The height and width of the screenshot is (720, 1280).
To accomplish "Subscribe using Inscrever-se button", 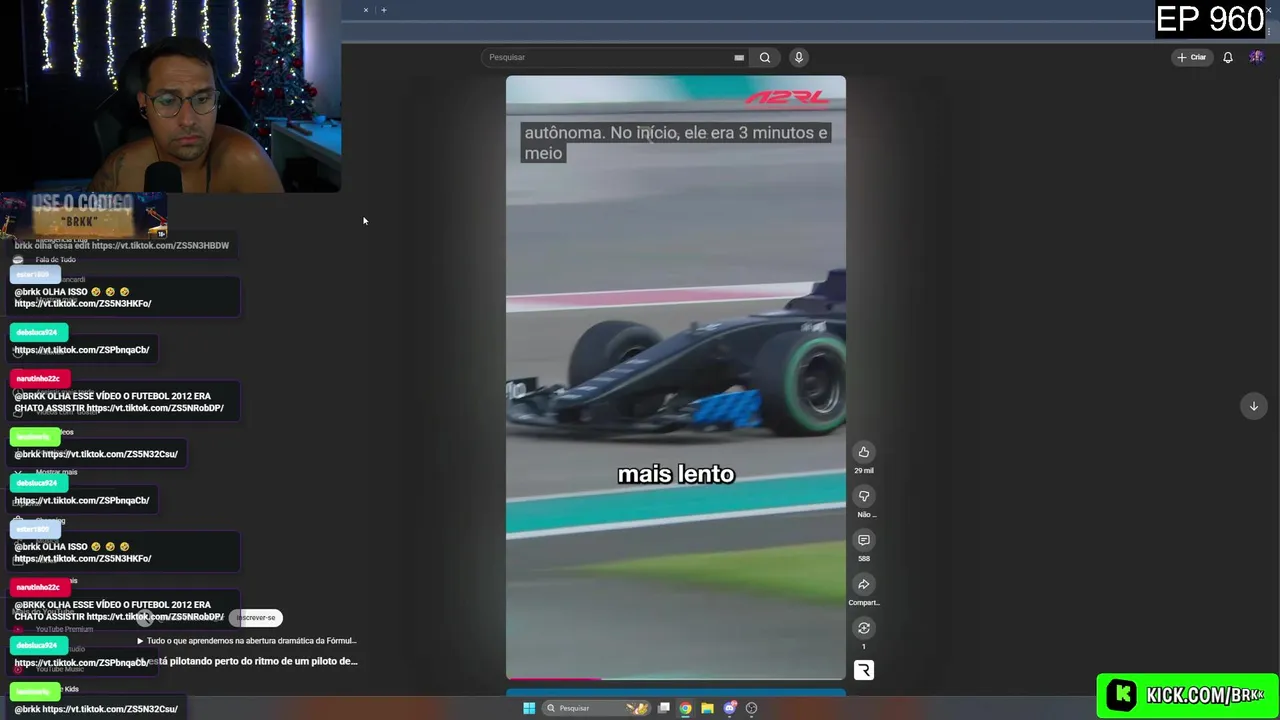I will 256,618.
